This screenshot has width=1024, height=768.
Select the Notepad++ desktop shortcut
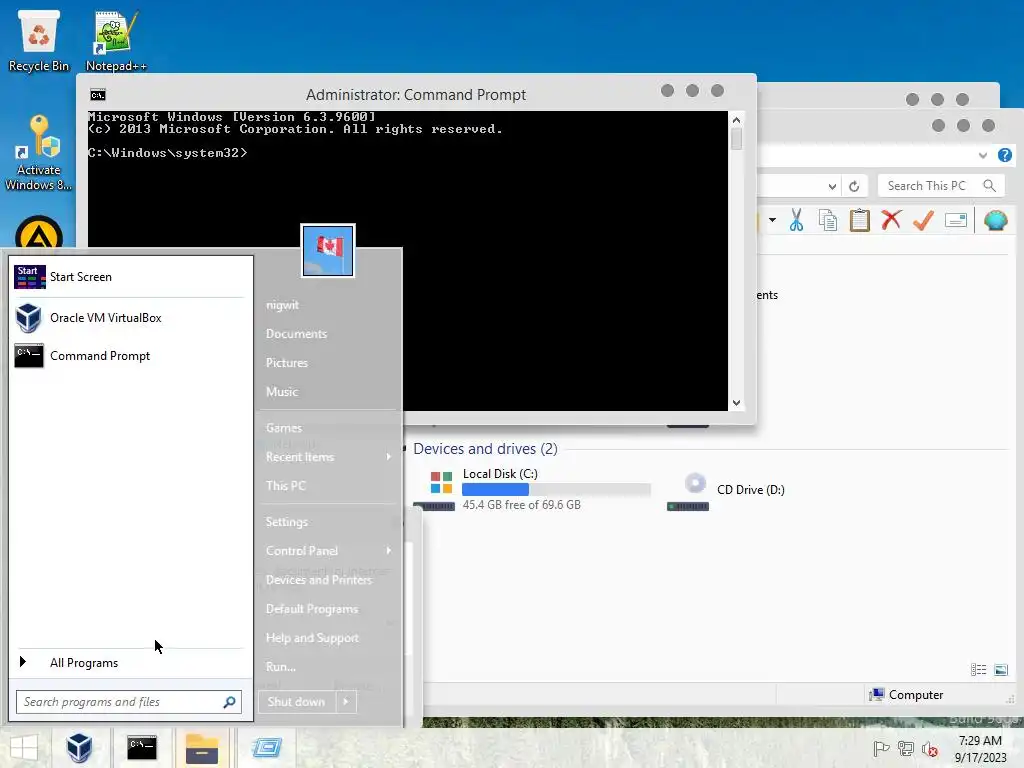click(116, 40)
